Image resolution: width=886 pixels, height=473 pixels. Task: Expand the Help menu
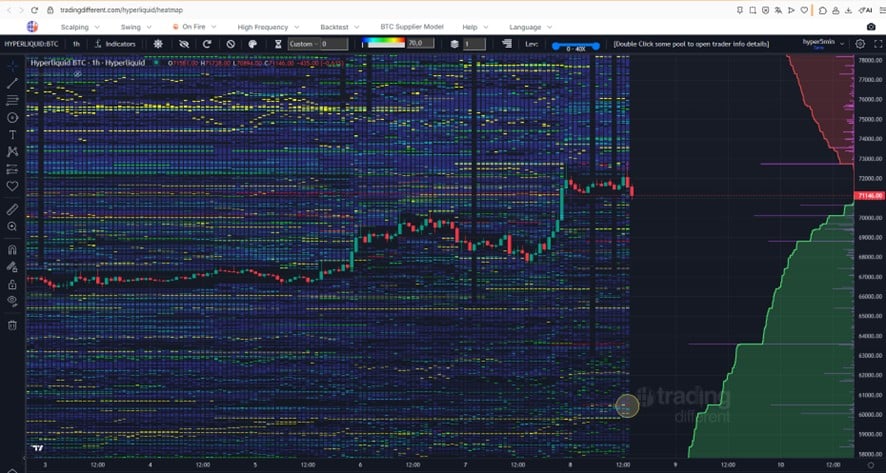coord(475,27)
